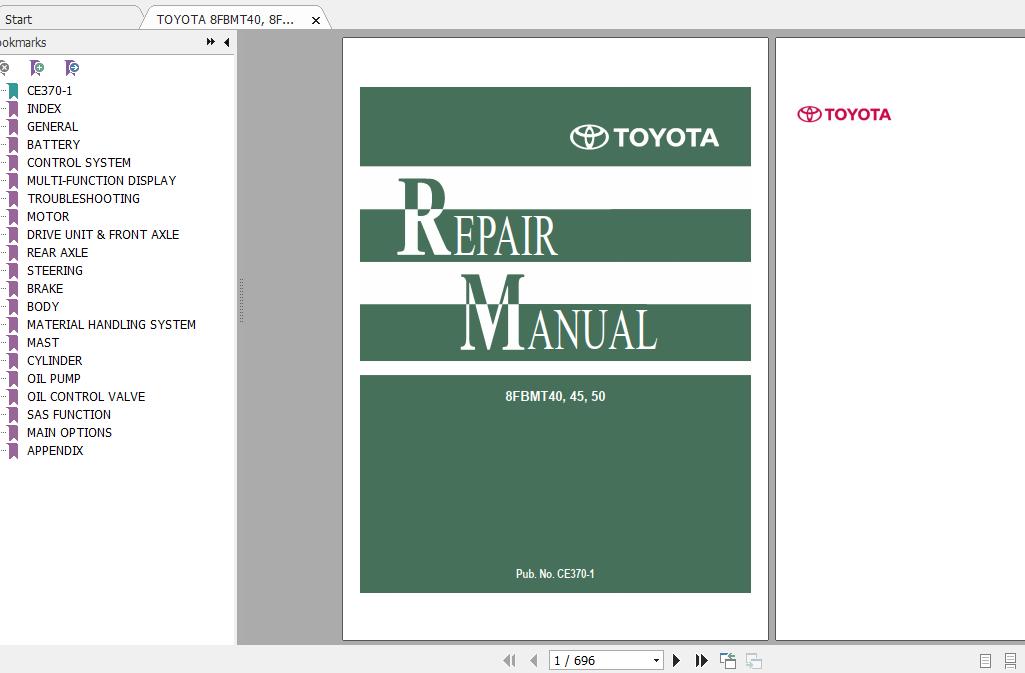Click the expand-all bookmarks double arrow icon

[209, 42]
